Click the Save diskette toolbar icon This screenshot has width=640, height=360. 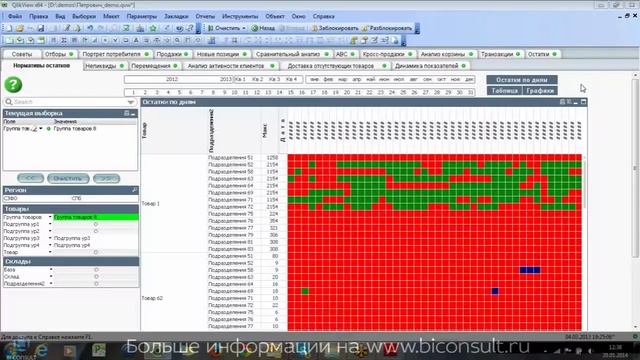click(41, 28)
